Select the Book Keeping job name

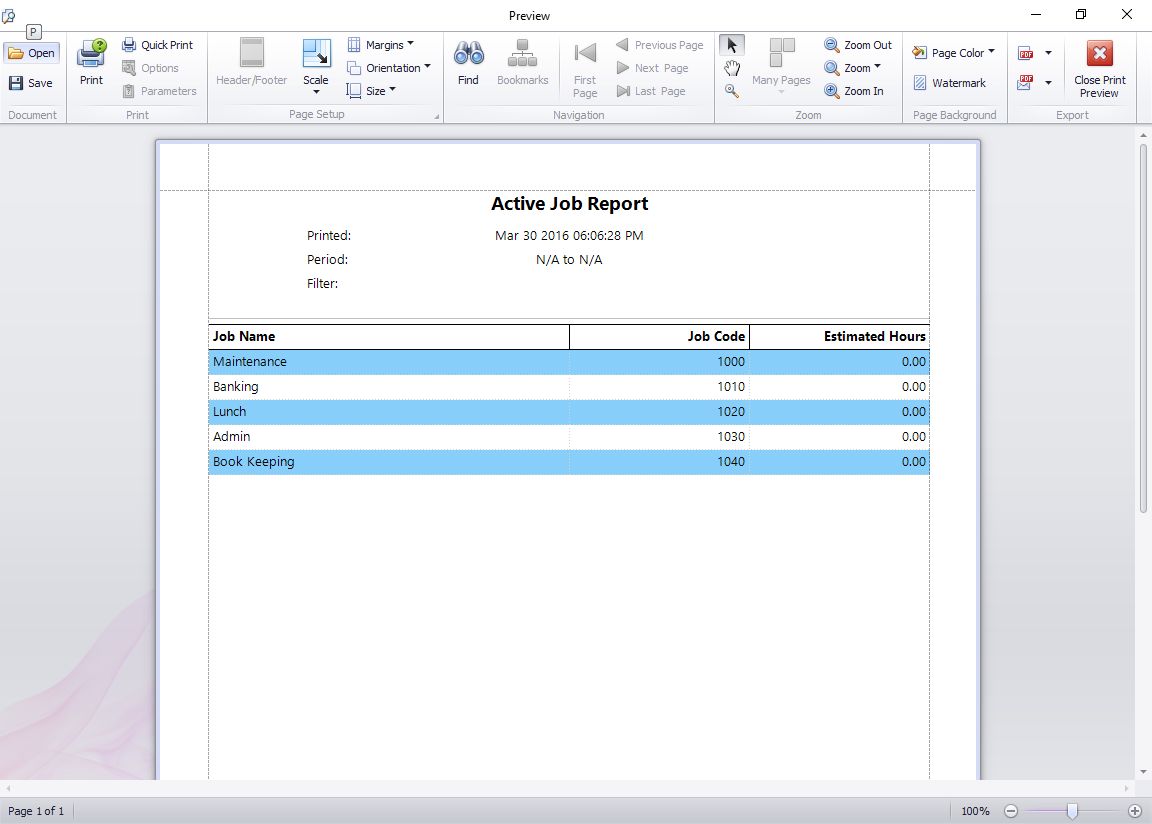point(253,462)
